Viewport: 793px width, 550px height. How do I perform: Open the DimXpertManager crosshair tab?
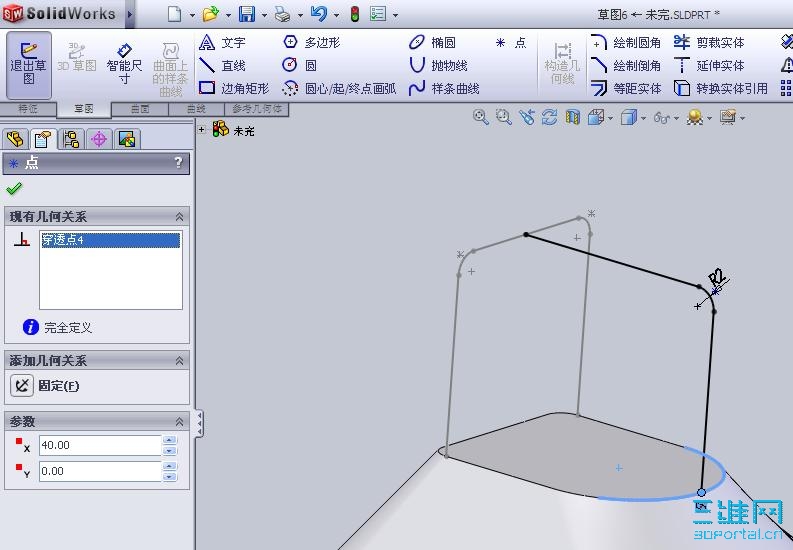(99, 139)
